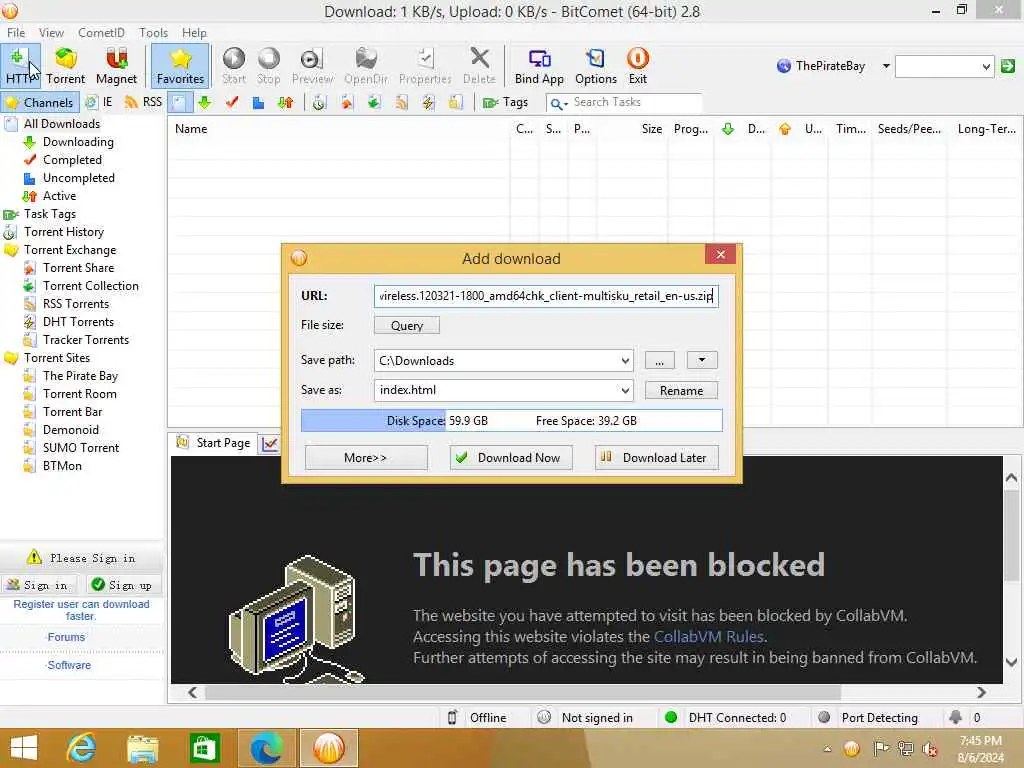Click Download Now

(x=511, y=458)
